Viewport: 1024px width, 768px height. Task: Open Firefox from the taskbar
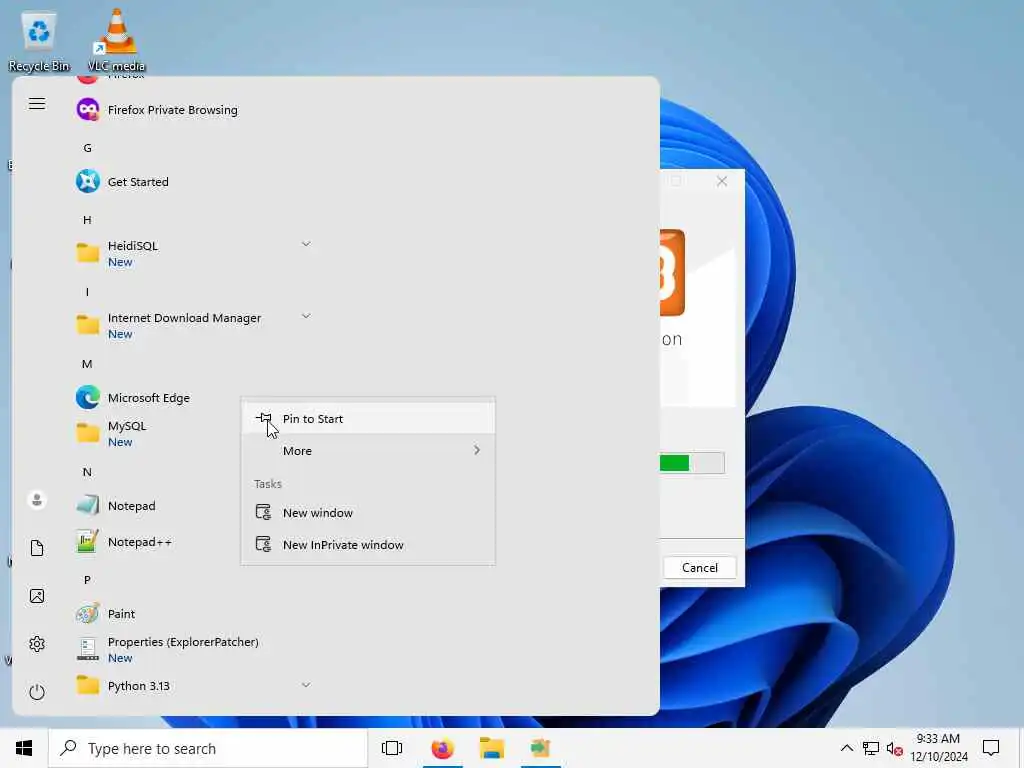pyautogui.click(x=442, y=748)
